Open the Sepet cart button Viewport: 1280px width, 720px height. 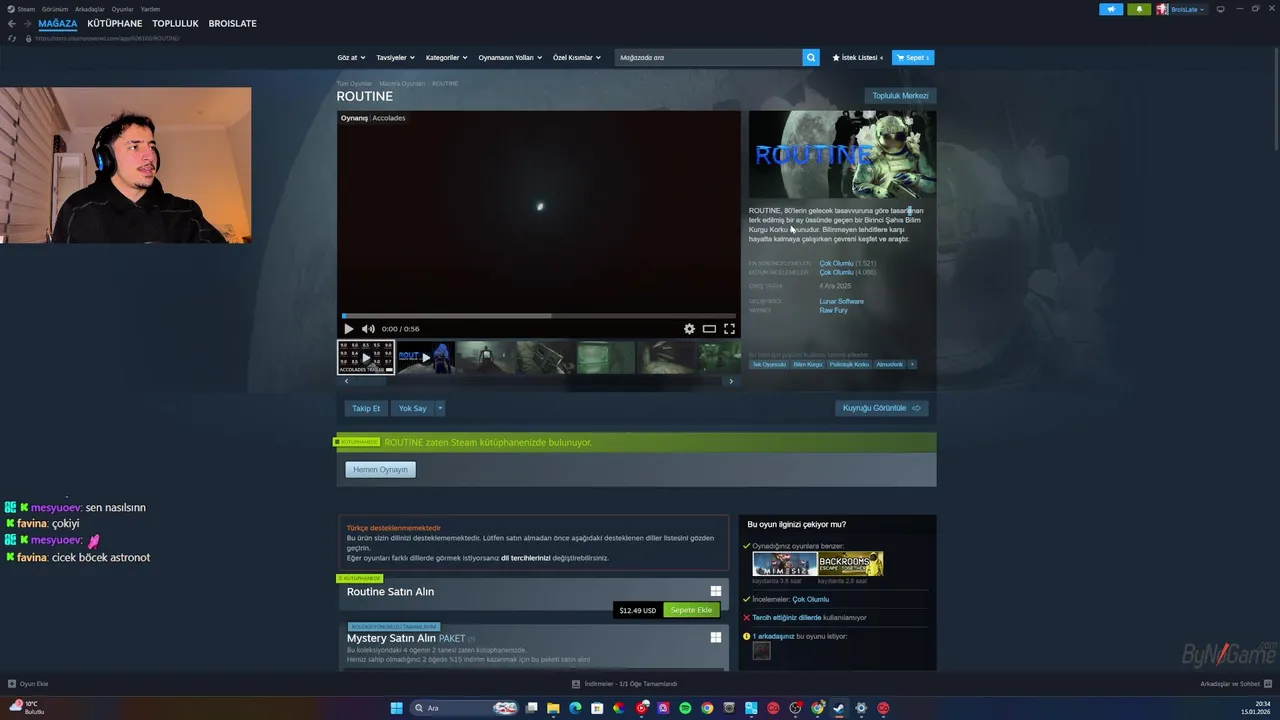coord(913,58)
